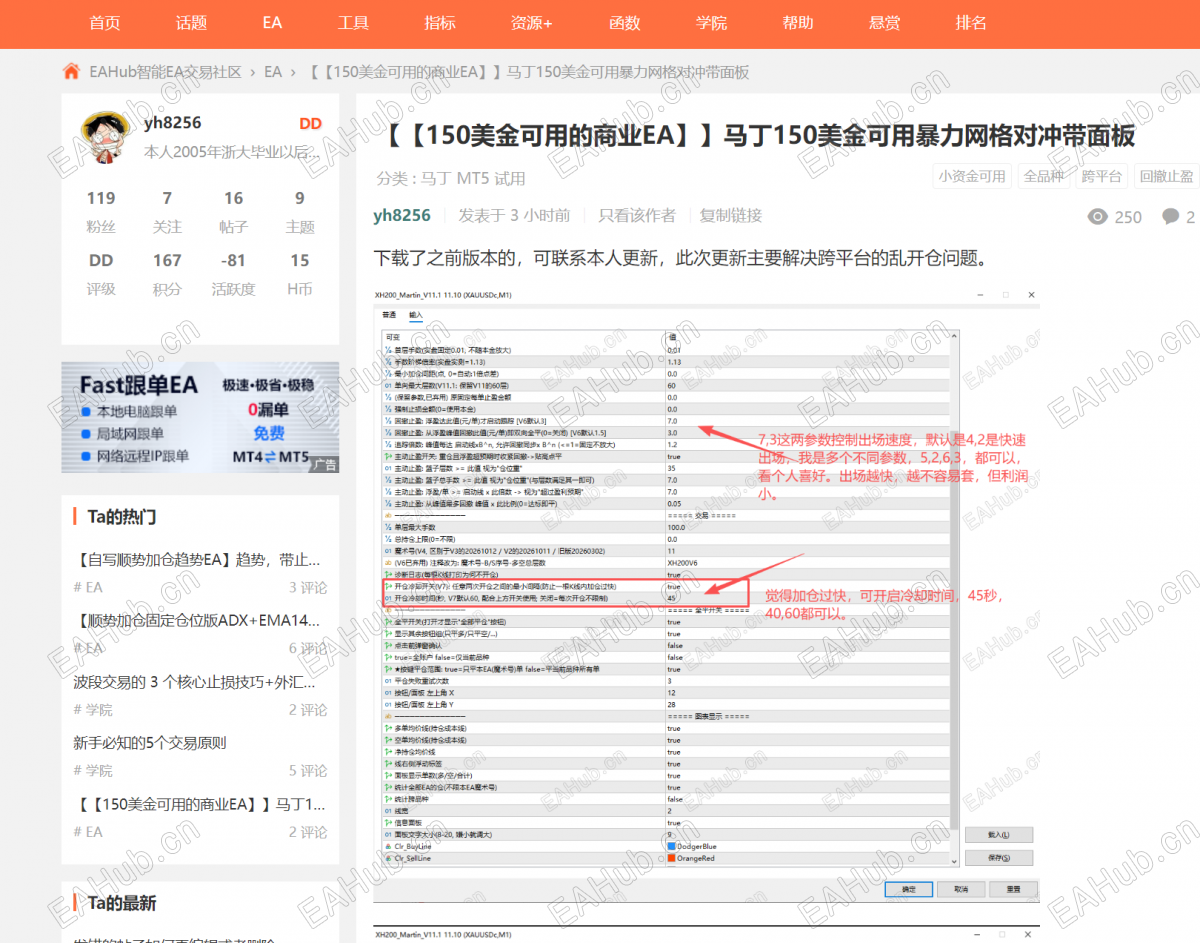Click the -81 活跃度 stat
1200x943 pixels.
tap(234, 274)
